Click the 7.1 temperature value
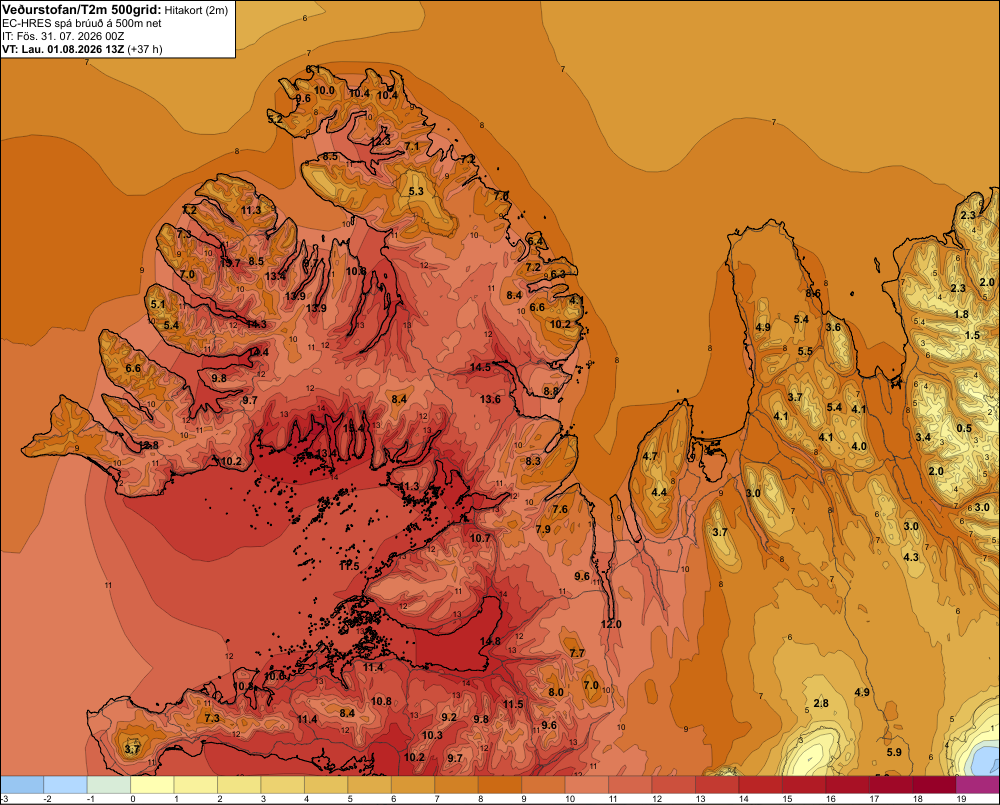The width and height of the screenshot is (1000, 805). coord(412,147)
